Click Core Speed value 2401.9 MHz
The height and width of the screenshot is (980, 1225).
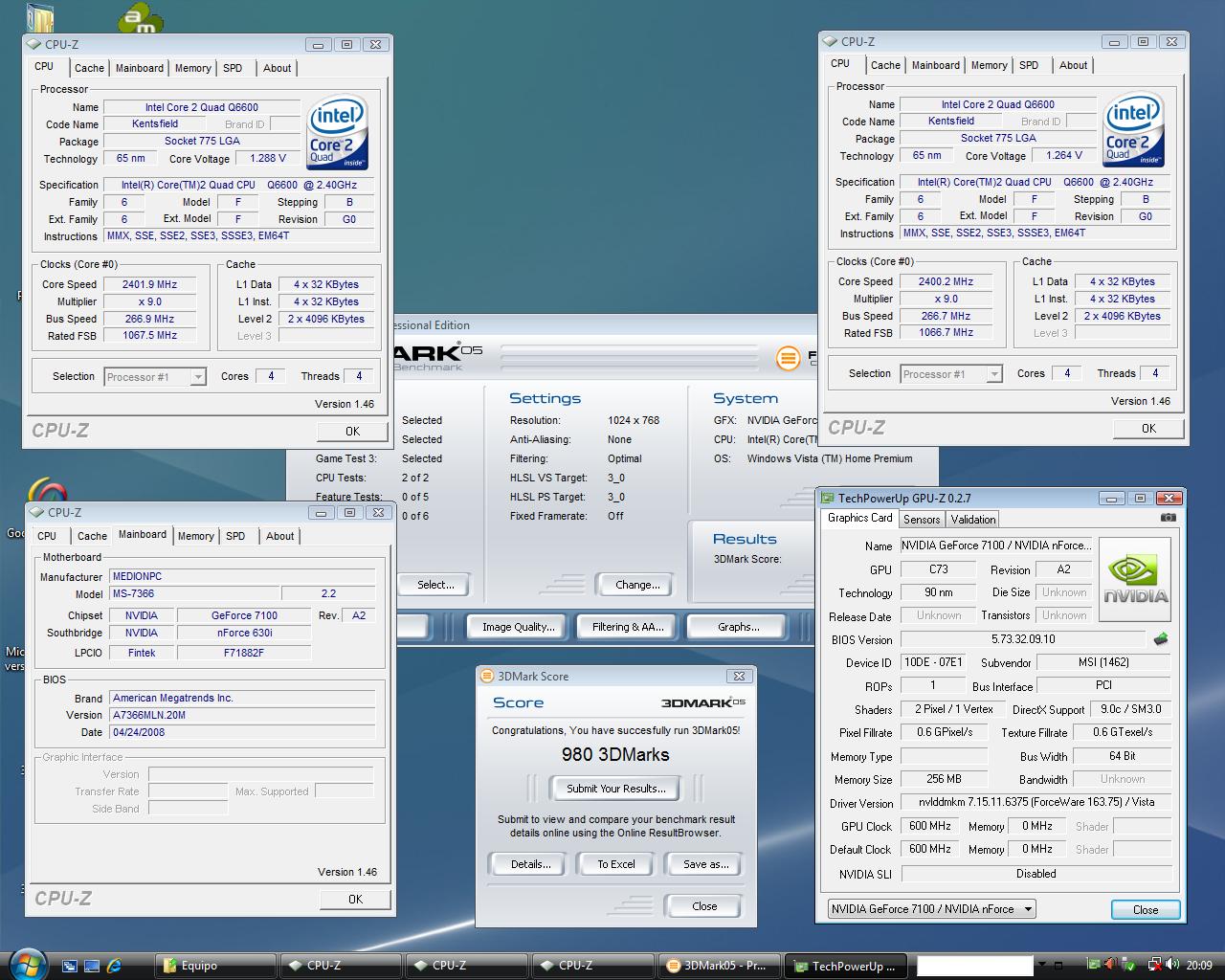pyautogui.click(x=149, y=284)
